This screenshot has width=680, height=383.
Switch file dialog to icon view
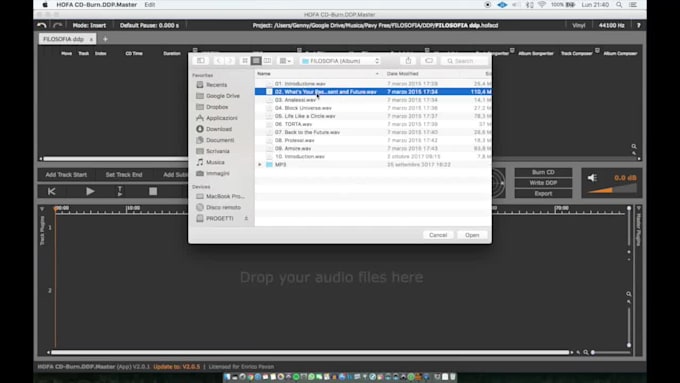click(x=245, y=61)
